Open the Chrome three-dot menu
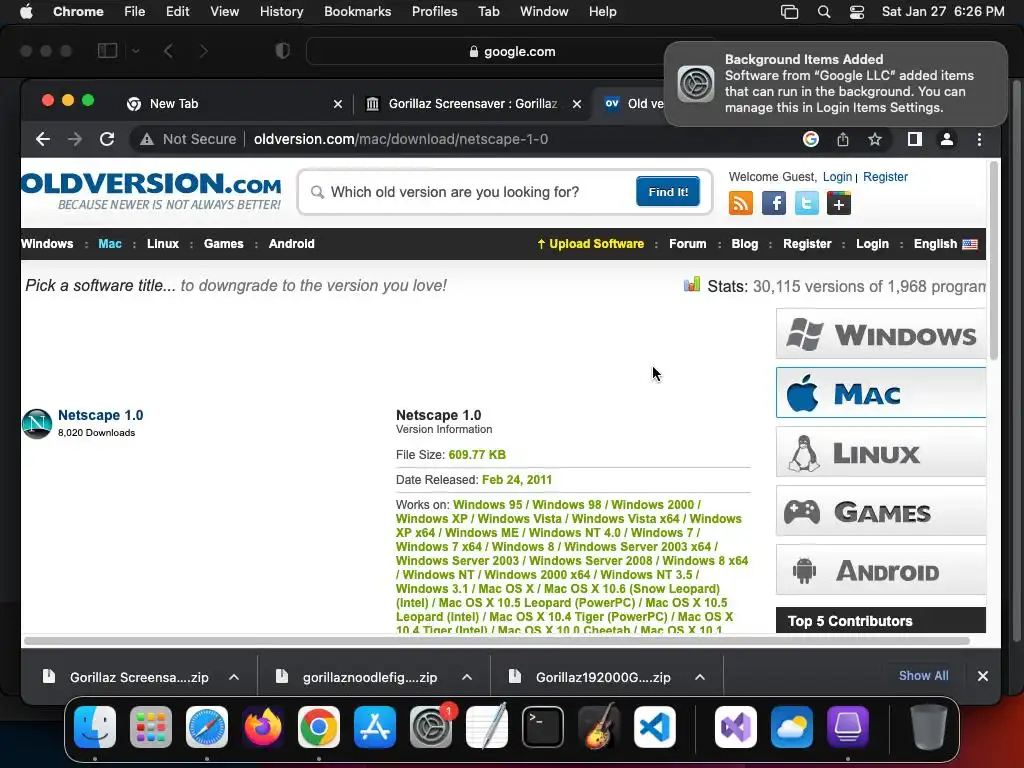The height and width of the screenshot is (768, 1024). (979, 139)
